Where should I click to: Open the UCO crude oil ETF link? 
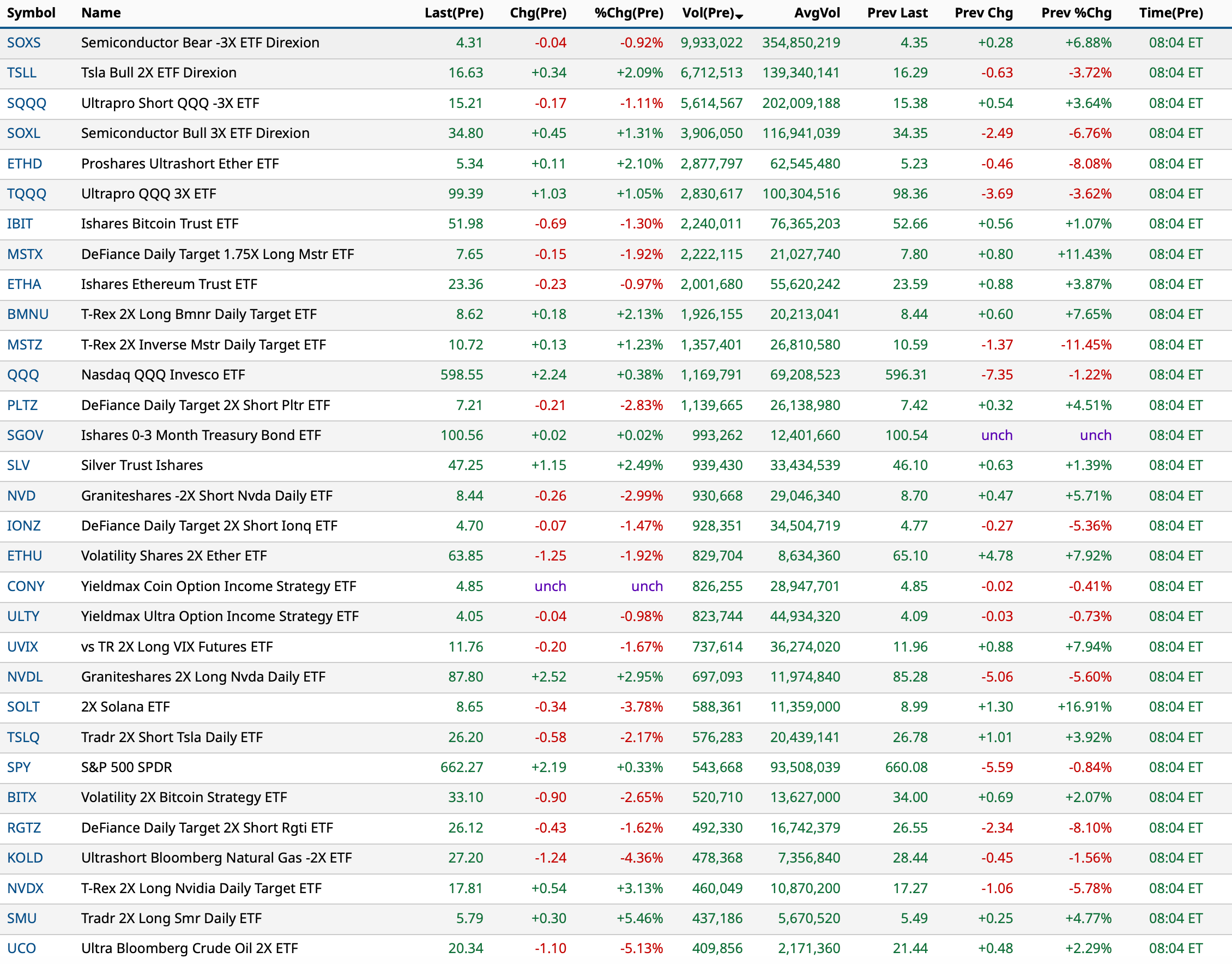click(x=21, y=949)
